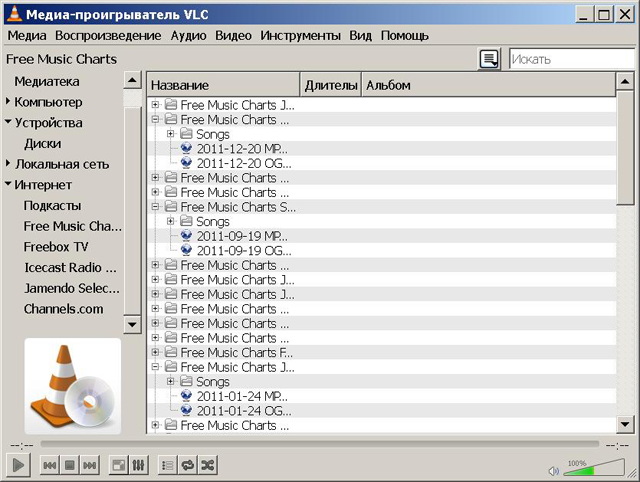Collapse the Free Music Charts S... folder
The image size is (640, 482).
(x=155, y=207)
